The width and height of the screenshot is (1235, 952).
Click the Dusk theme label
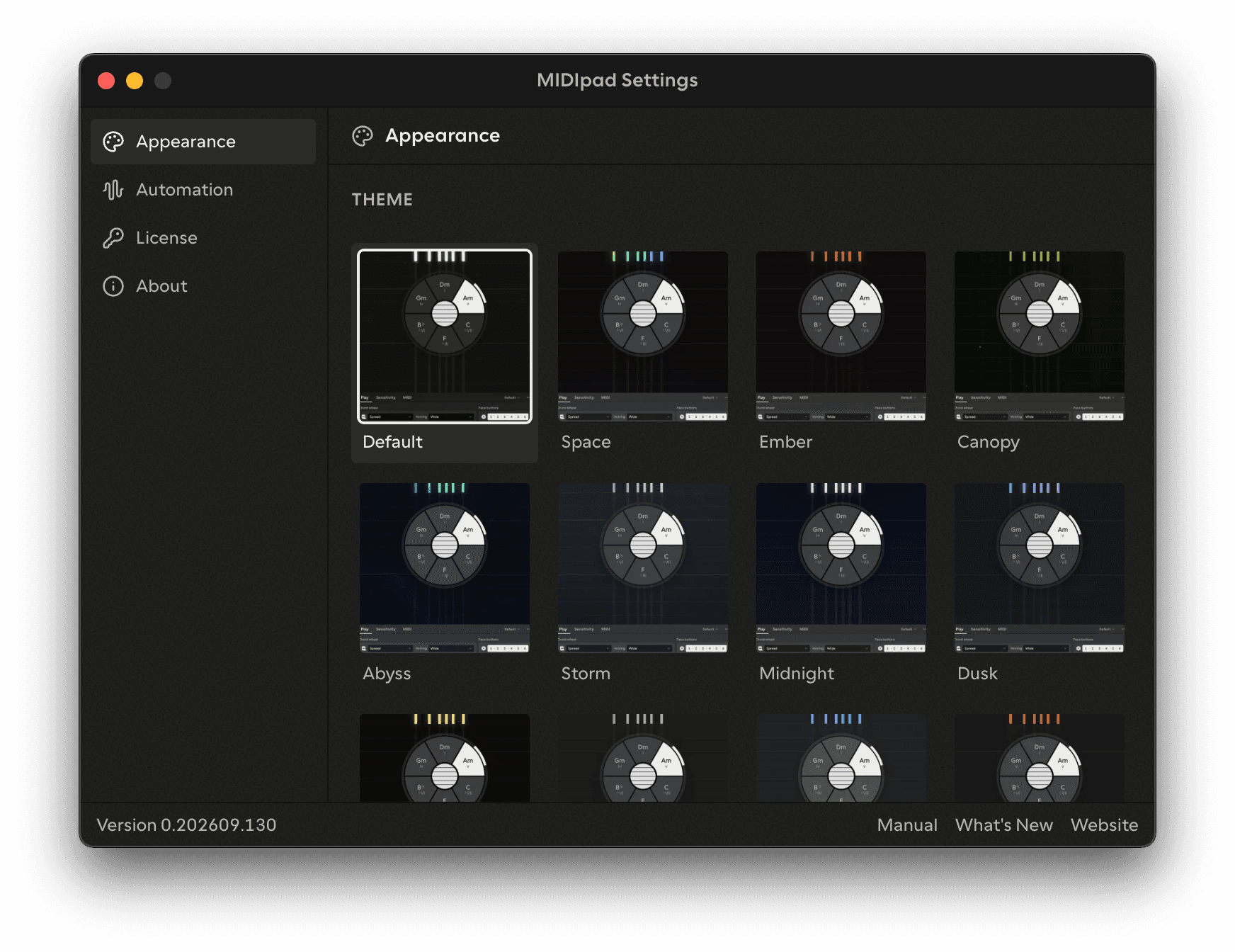click(977, 674)
